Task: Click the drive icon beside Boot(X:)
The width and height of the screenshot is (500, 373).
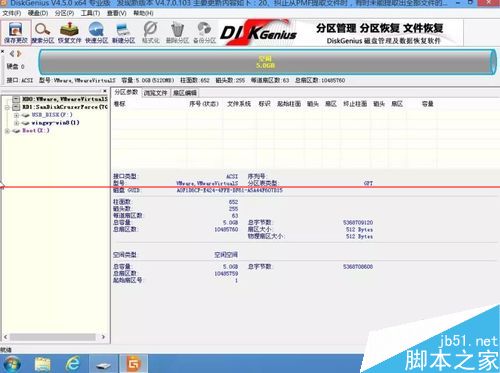Action: tap(16, 131)
